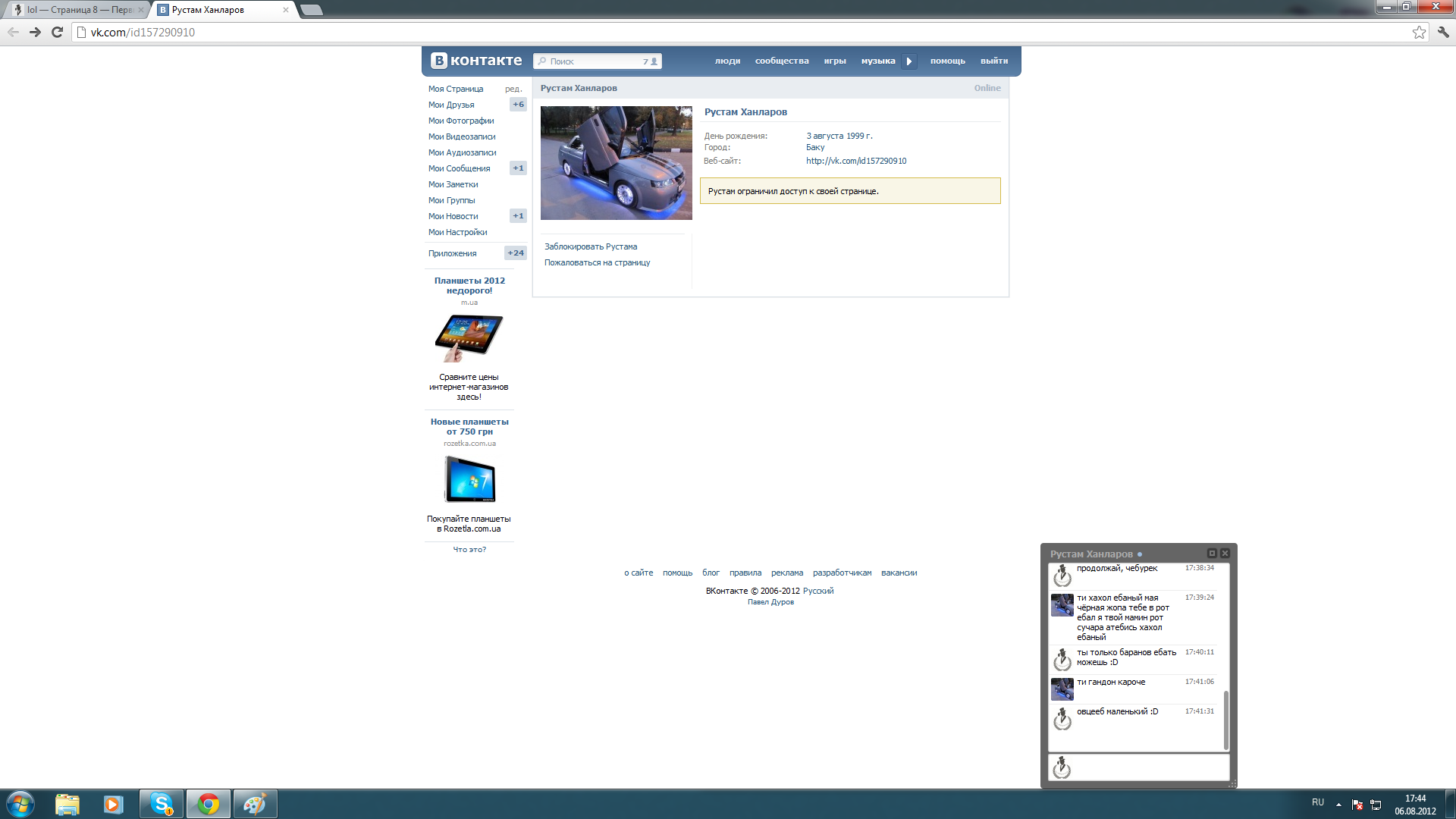Bookmark page with the star icon

point(1419,32)
